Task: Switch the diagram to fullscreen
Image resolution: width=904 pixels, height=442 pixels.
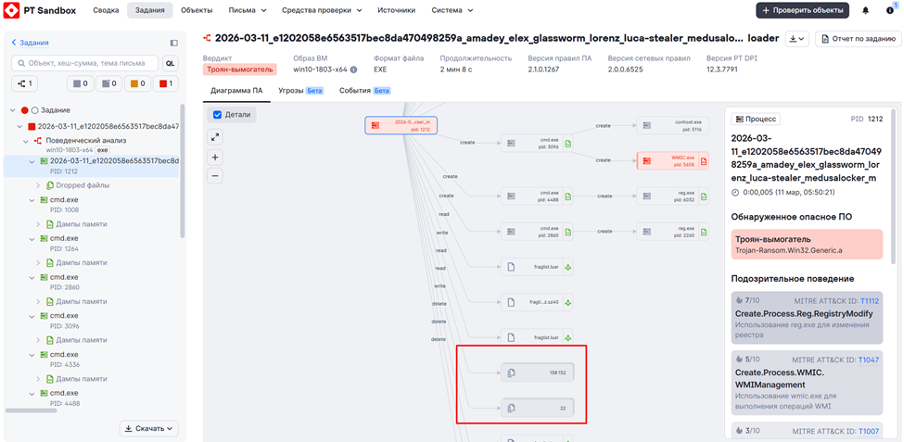Action: coord(215,137)
